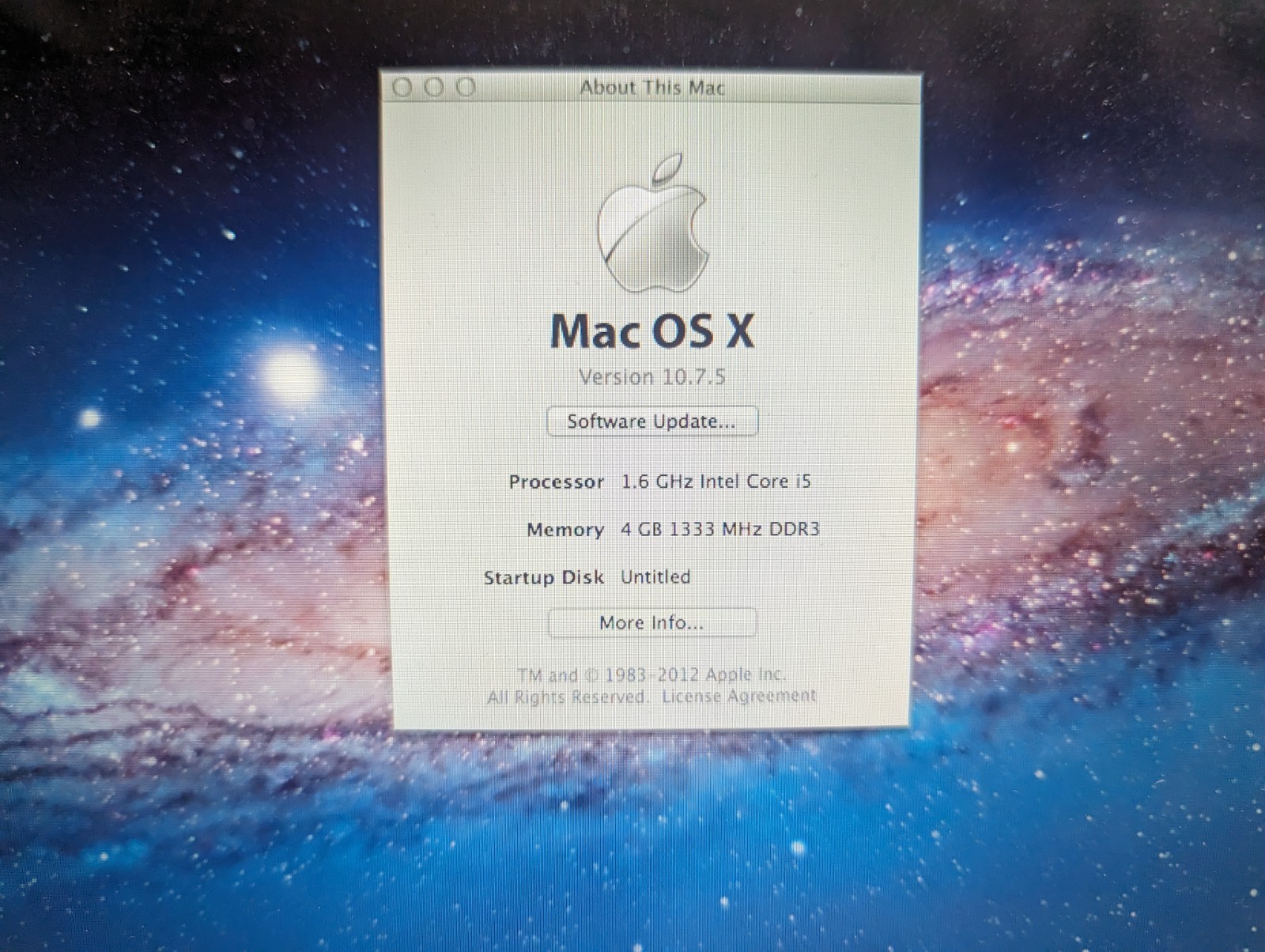1265x952 pixels.
Task: Minimize the About This Mac window
Action: [x=434, y=87]
